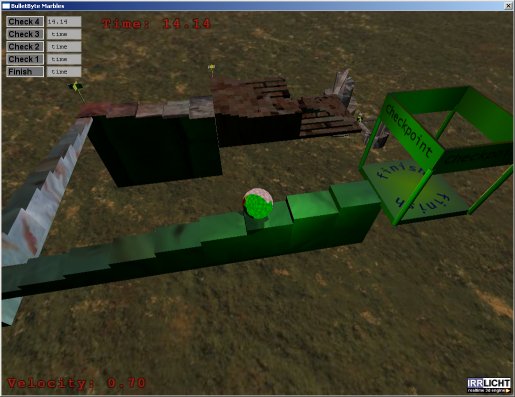
Task: Click the Finish button
Action: click(x=25, y=72)
